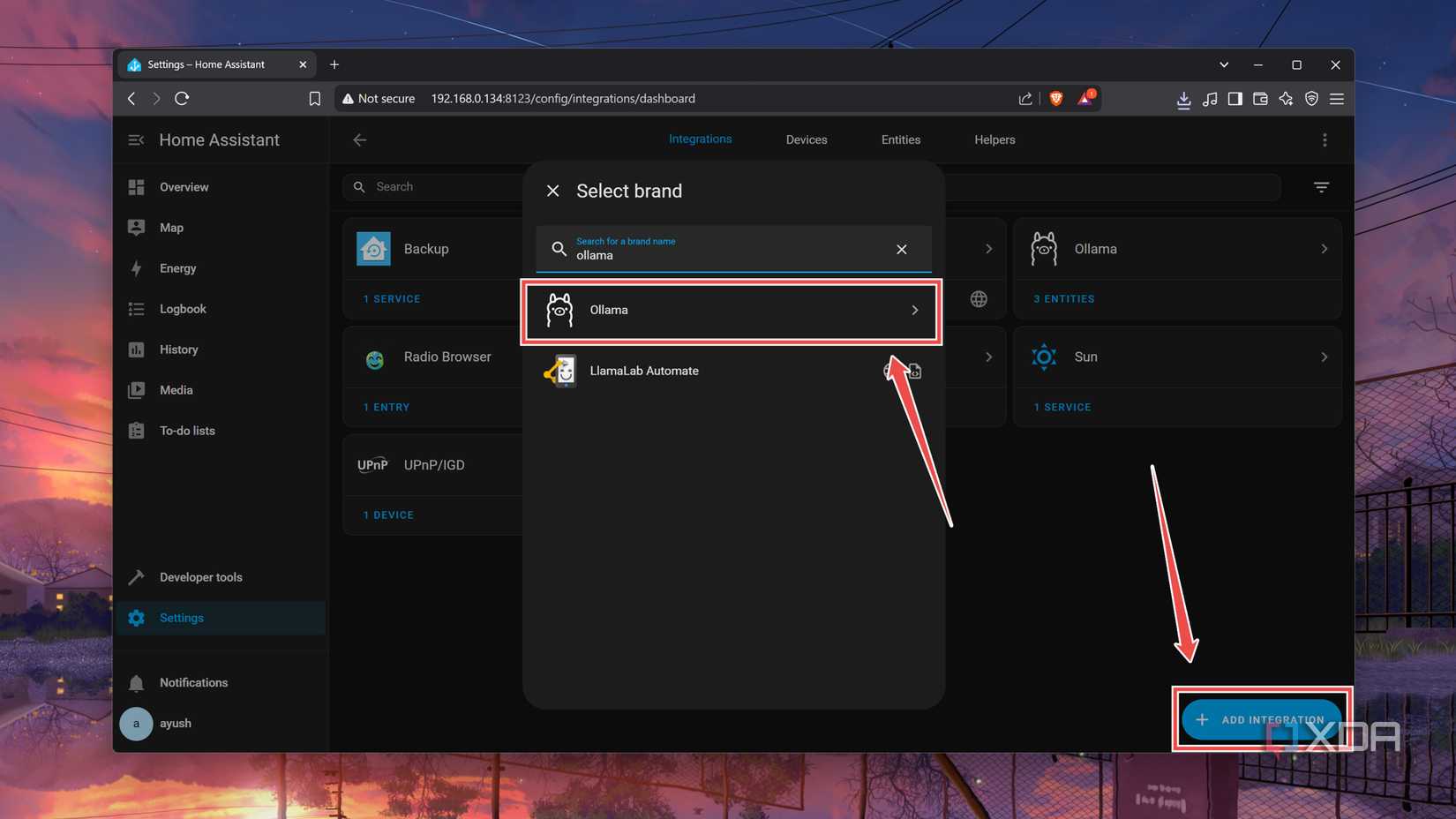Screen dimensions: 1456x819
Task: Open the integrations overflow menu
Action: click(1325, 140)
